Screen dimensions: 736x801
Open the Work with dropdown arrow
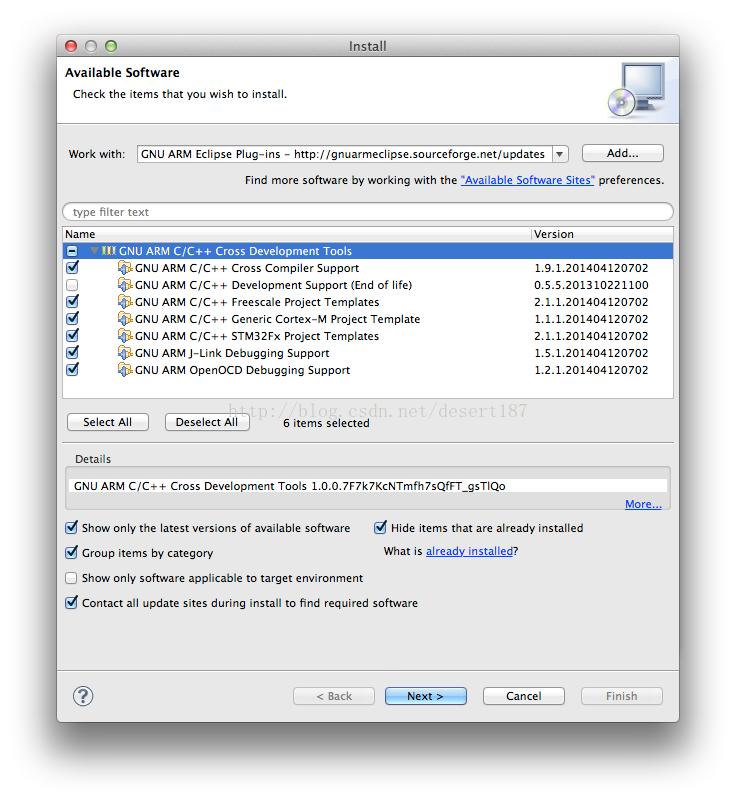(x=560, y=154)
